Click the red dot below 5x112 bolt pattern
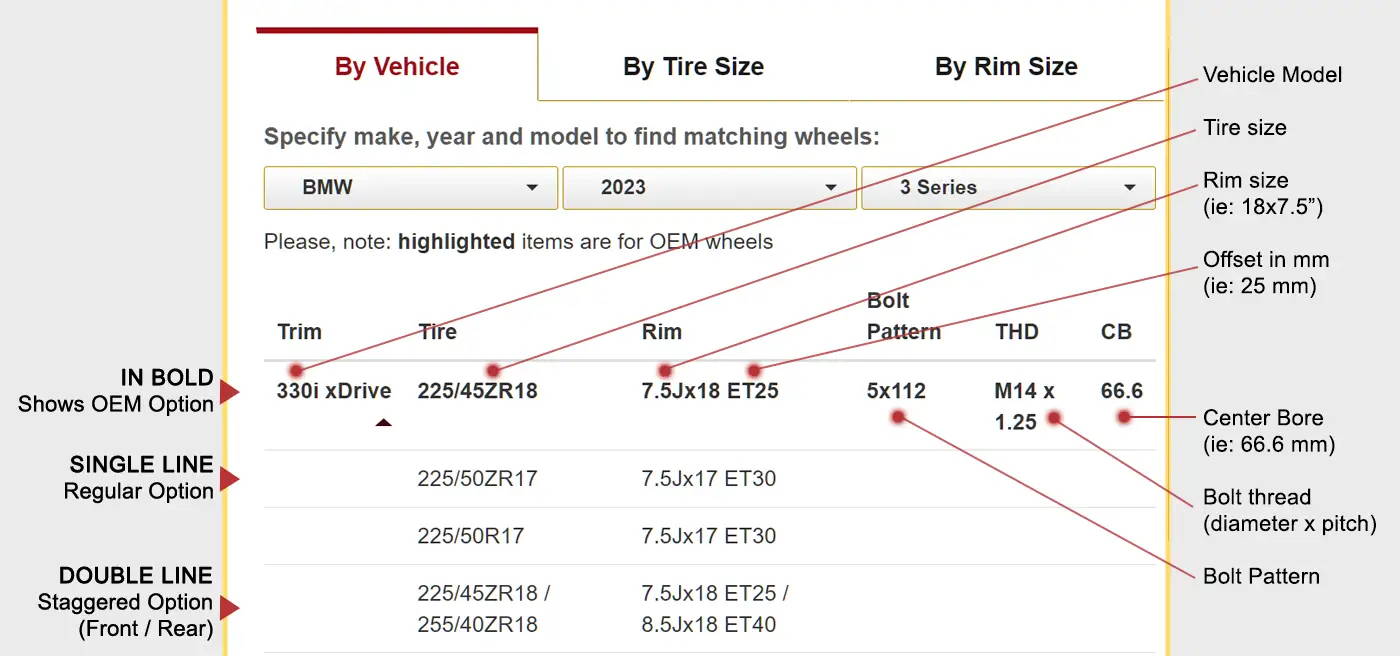Image resolution: width=1400 pixels, height=656 pixels. click(x=898, y=416)
